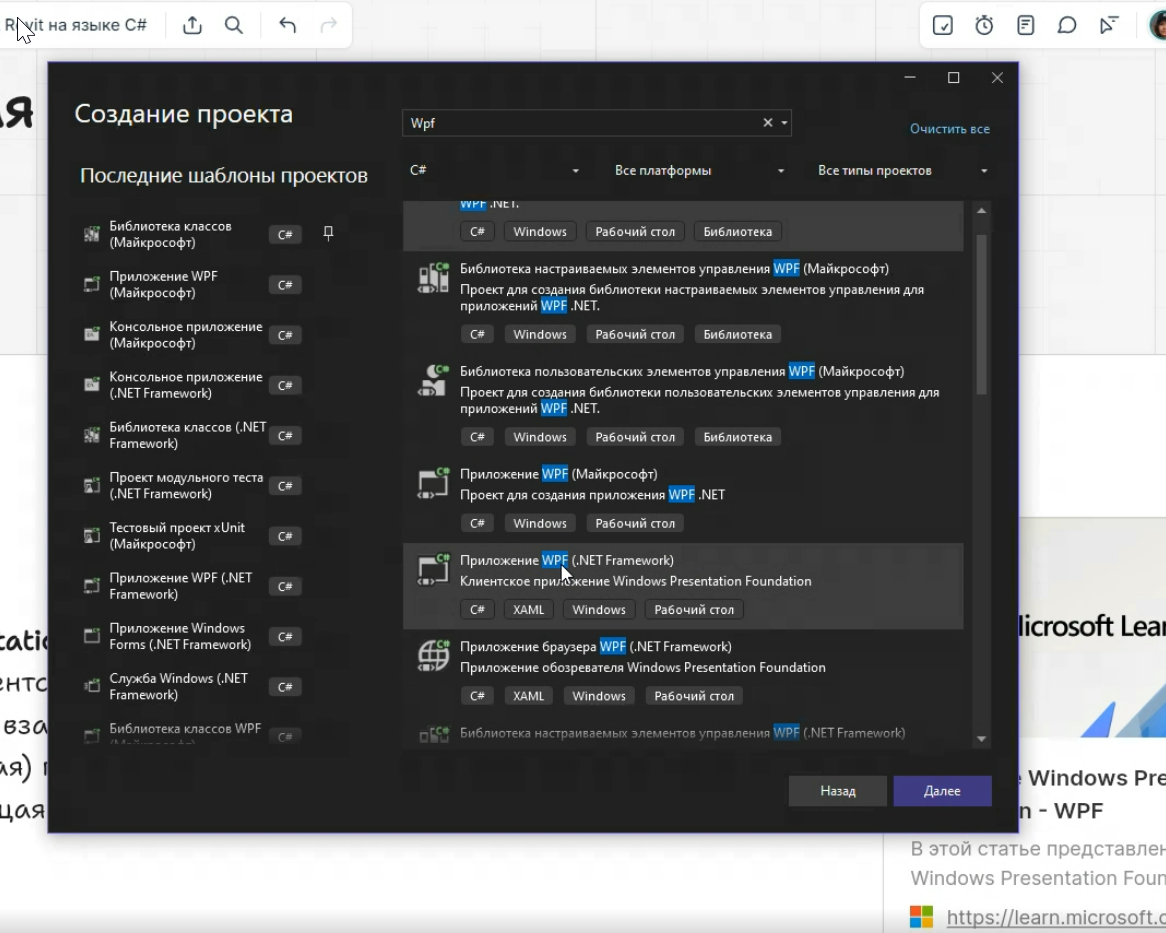This screenshot has height=933, width=1166.
Task: Click the icon of Библиотека настраиваемых элементов управления WPF (Майкрософт)
Action: (433, 278)
